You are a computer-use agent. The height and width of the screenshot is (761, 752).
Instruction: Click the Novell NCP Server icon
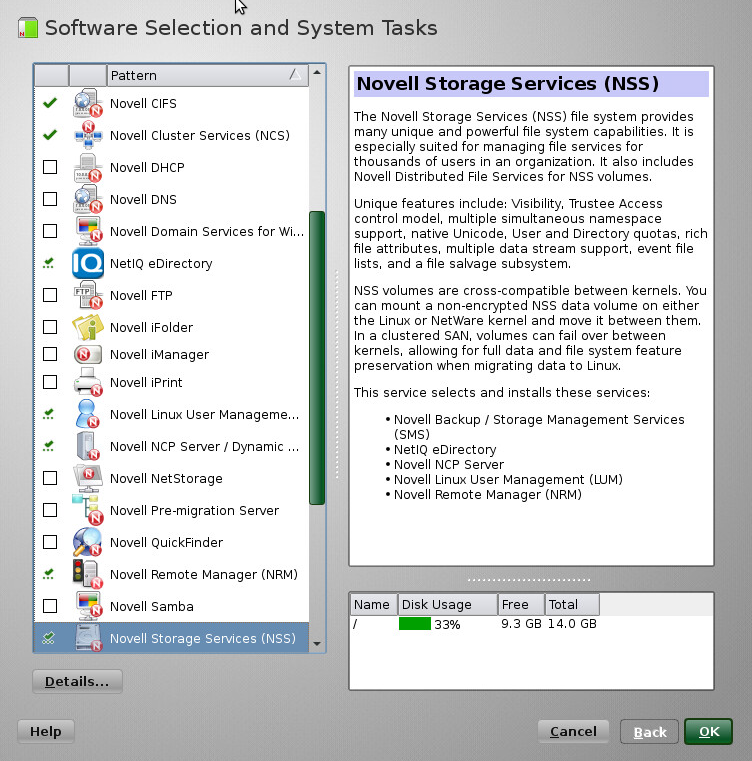(88, 446)
